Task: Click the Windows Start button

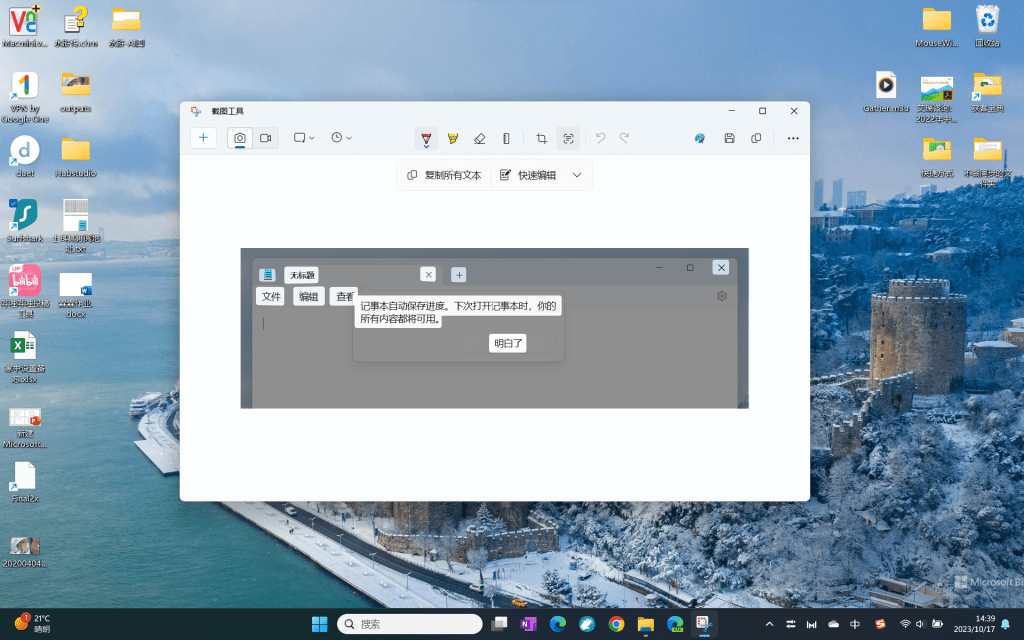Action: [319, 624]
